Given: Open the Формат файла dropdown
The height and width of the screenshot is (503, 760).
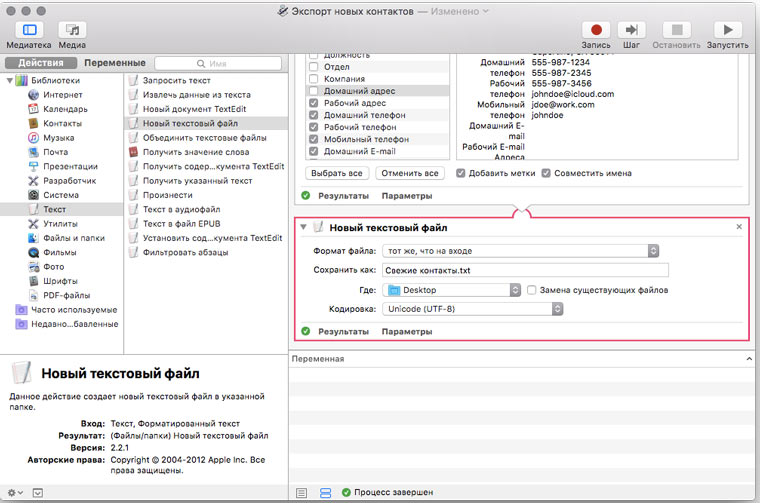Looking at the screenshot, I should point(521,251).
